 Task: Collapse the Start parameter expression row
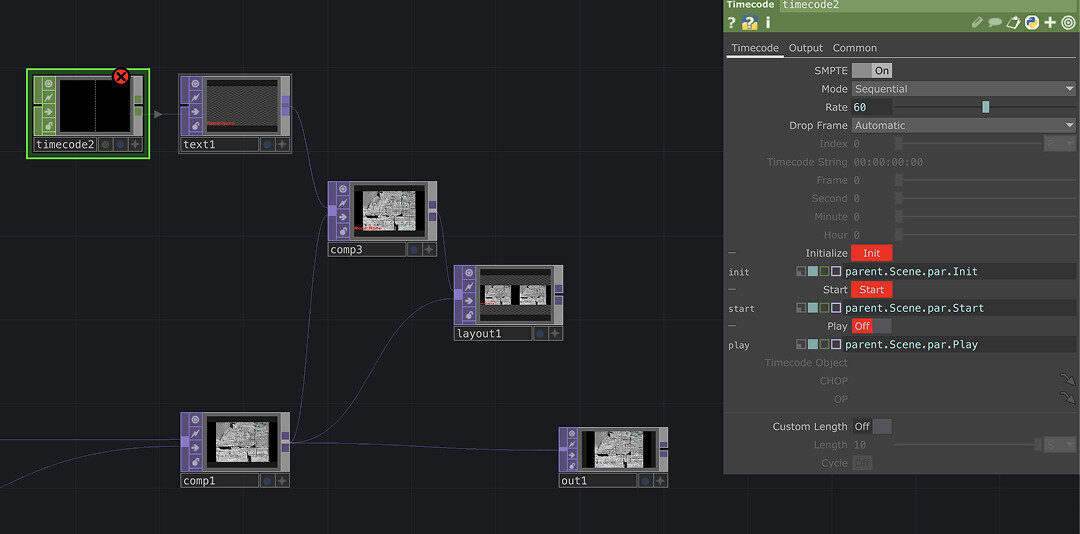click(731, 289)
